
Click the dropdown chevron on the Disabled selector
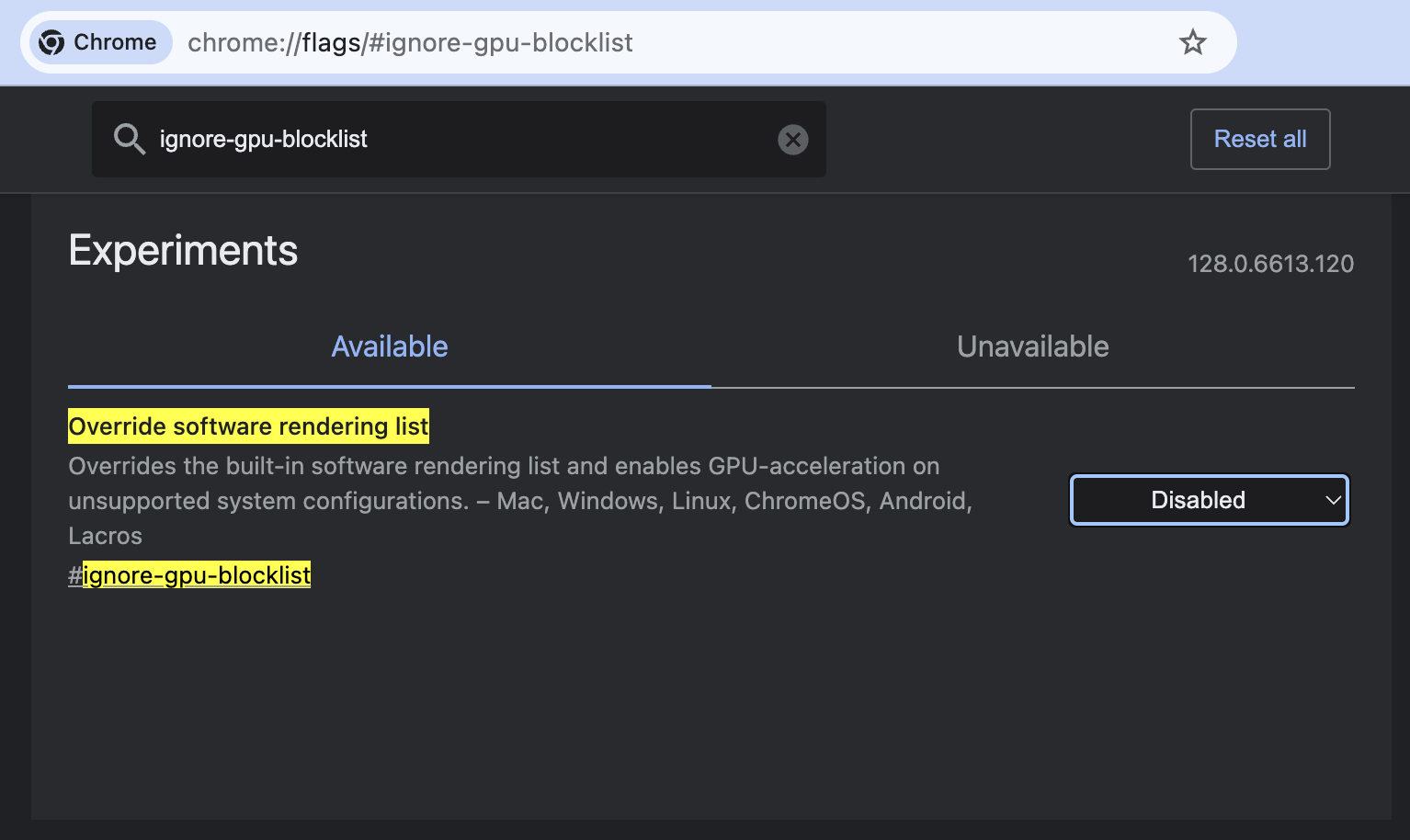(x=1332, y=500)
